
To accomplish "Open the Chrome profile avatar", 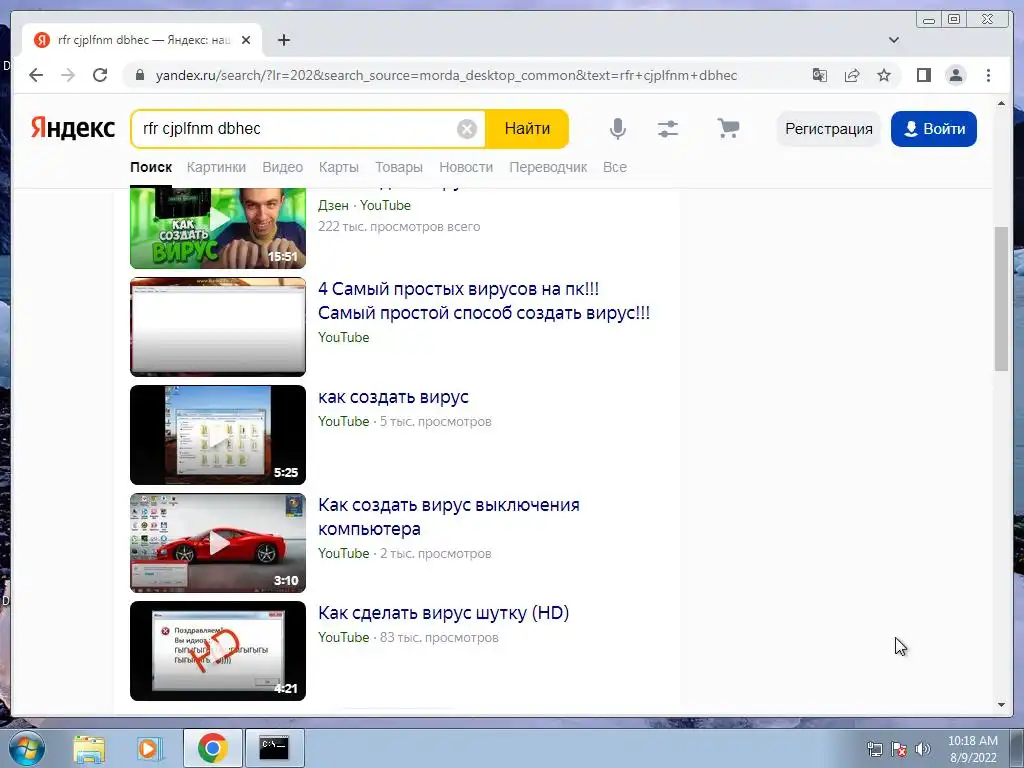I will tap(955, 75).
